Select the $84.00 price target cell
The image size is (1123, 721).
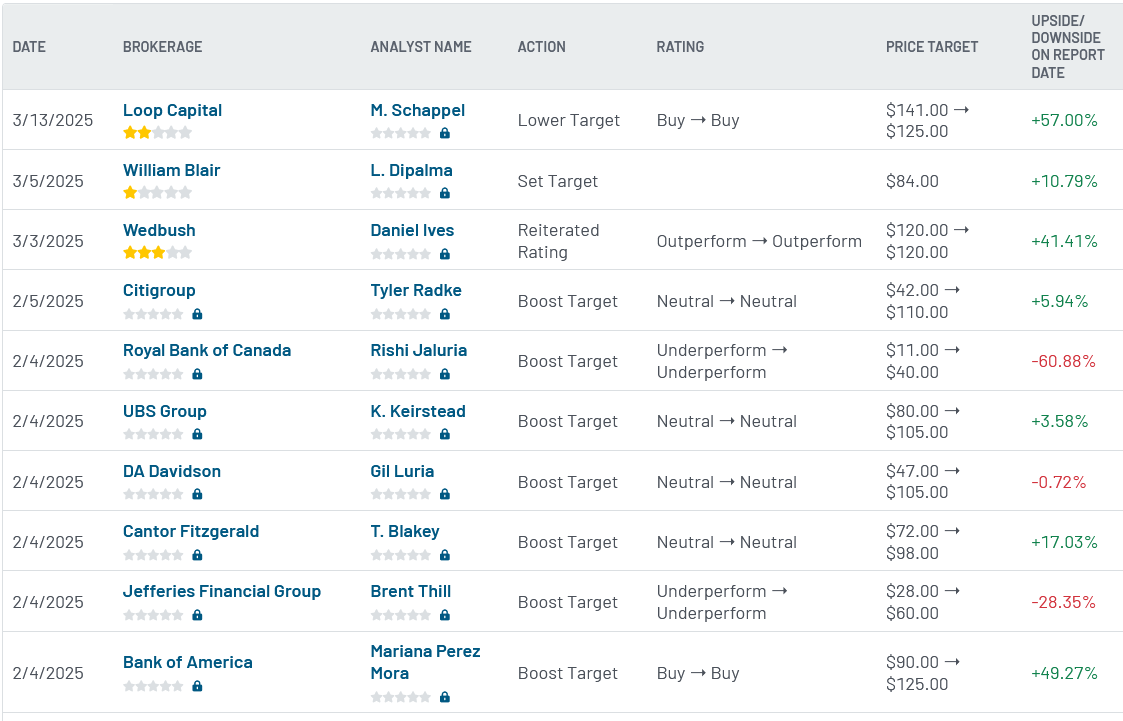coord(912,181)
